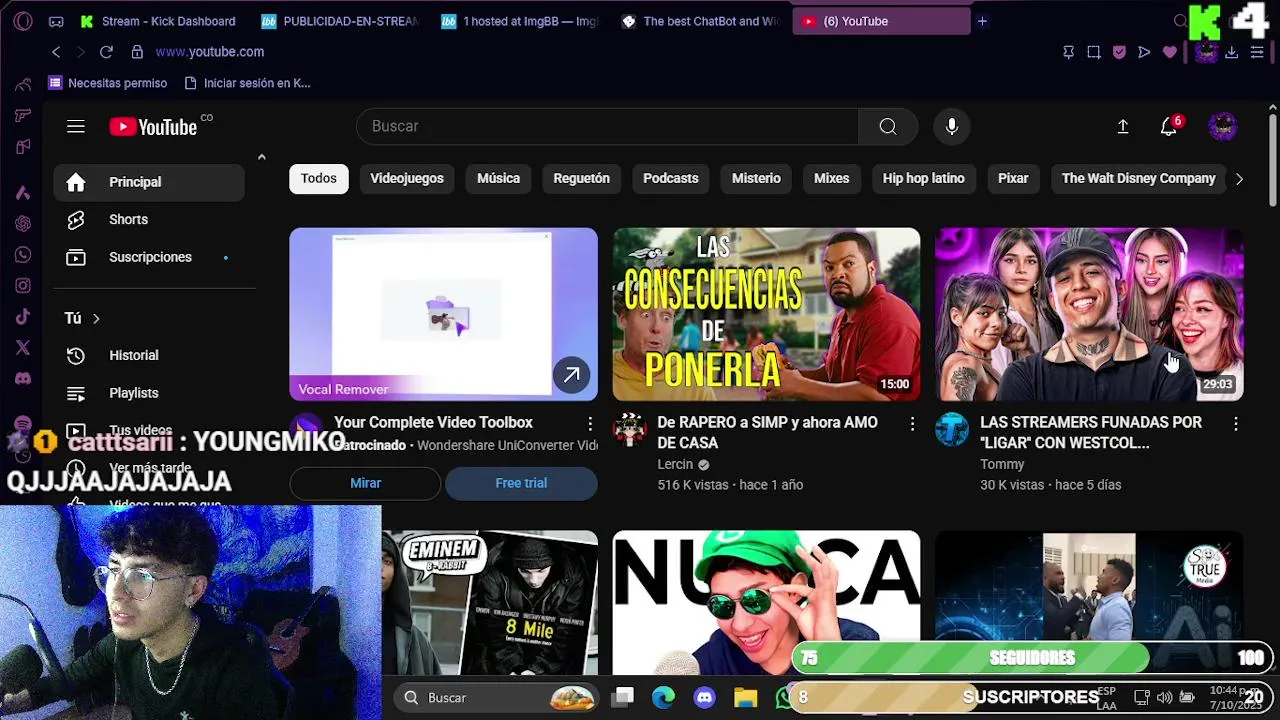
Task: Select the Reguetón filter chip
Action: pos(581,178)
